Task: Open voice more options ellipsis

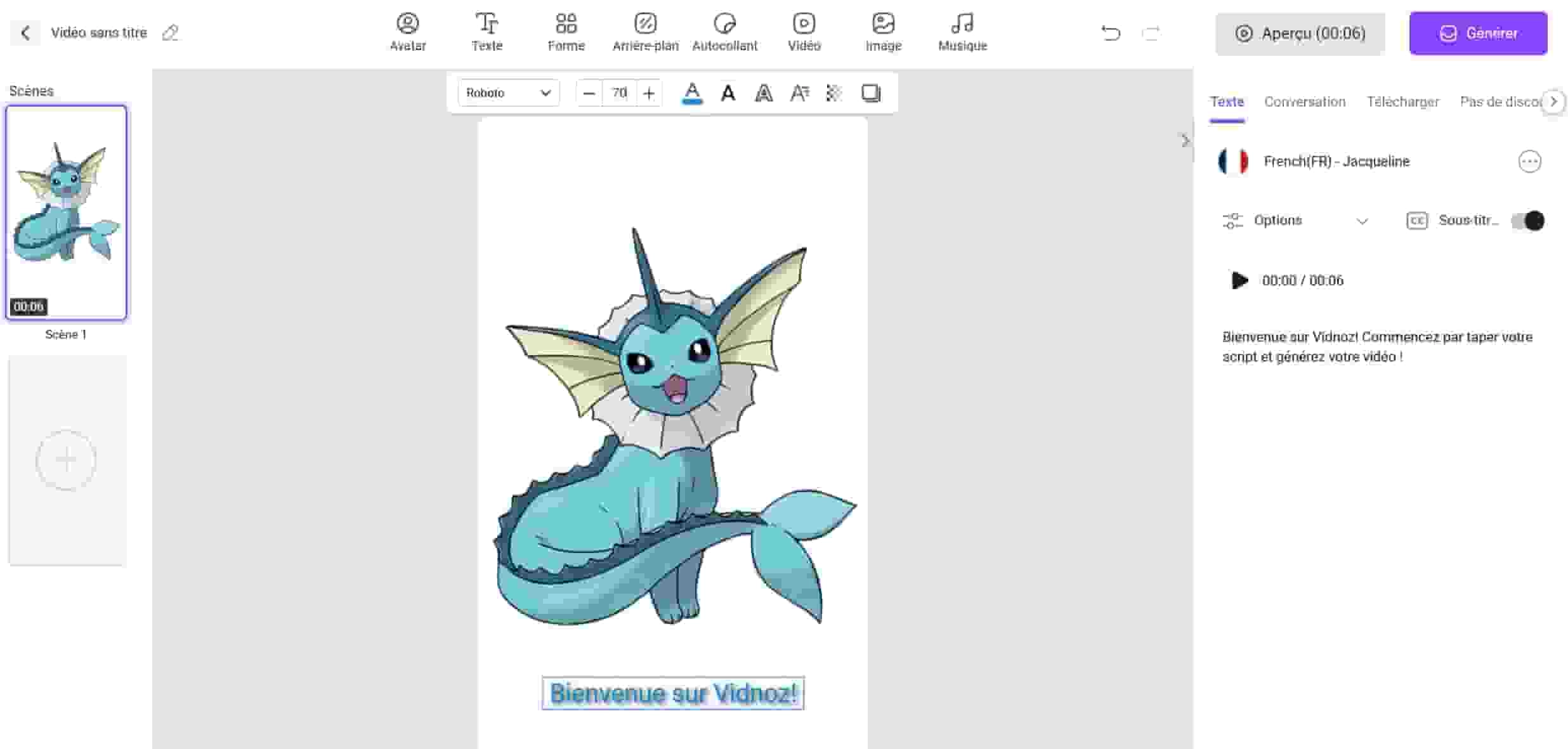Action: 1529,162
